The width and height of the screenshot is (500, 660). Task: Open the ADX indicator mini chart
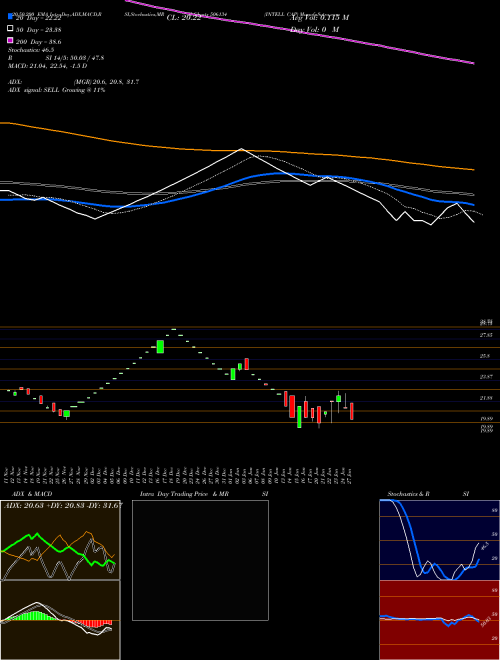[60, 540]
